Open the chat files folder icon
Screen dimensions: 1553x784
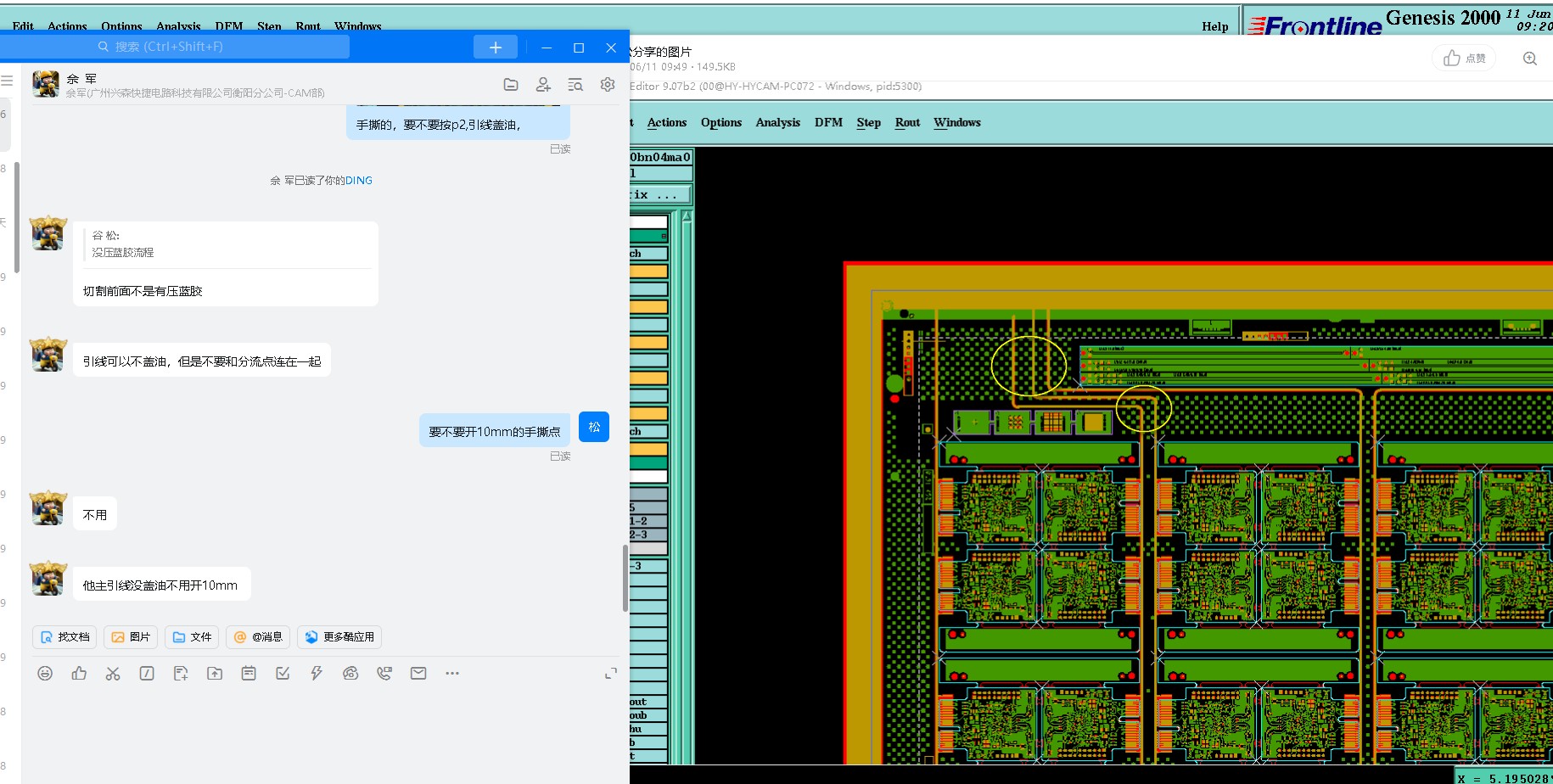(511, 84)
